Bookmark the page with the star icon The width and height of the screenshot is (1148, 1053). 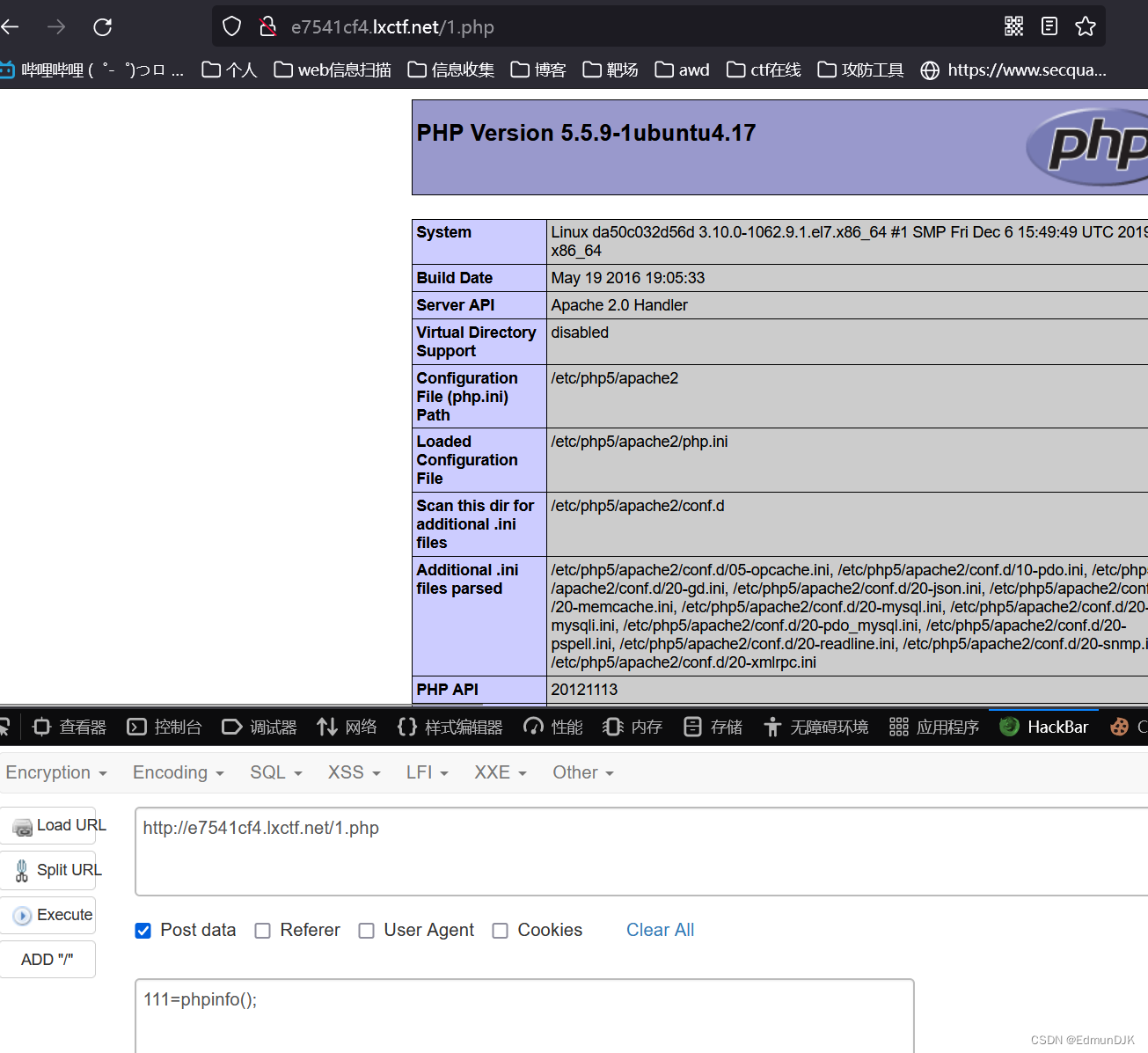(1086, 26)
